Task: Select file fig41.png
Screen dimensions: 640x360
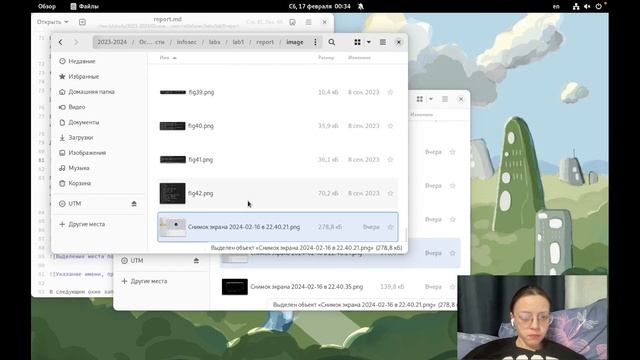Action: point(278,160)
